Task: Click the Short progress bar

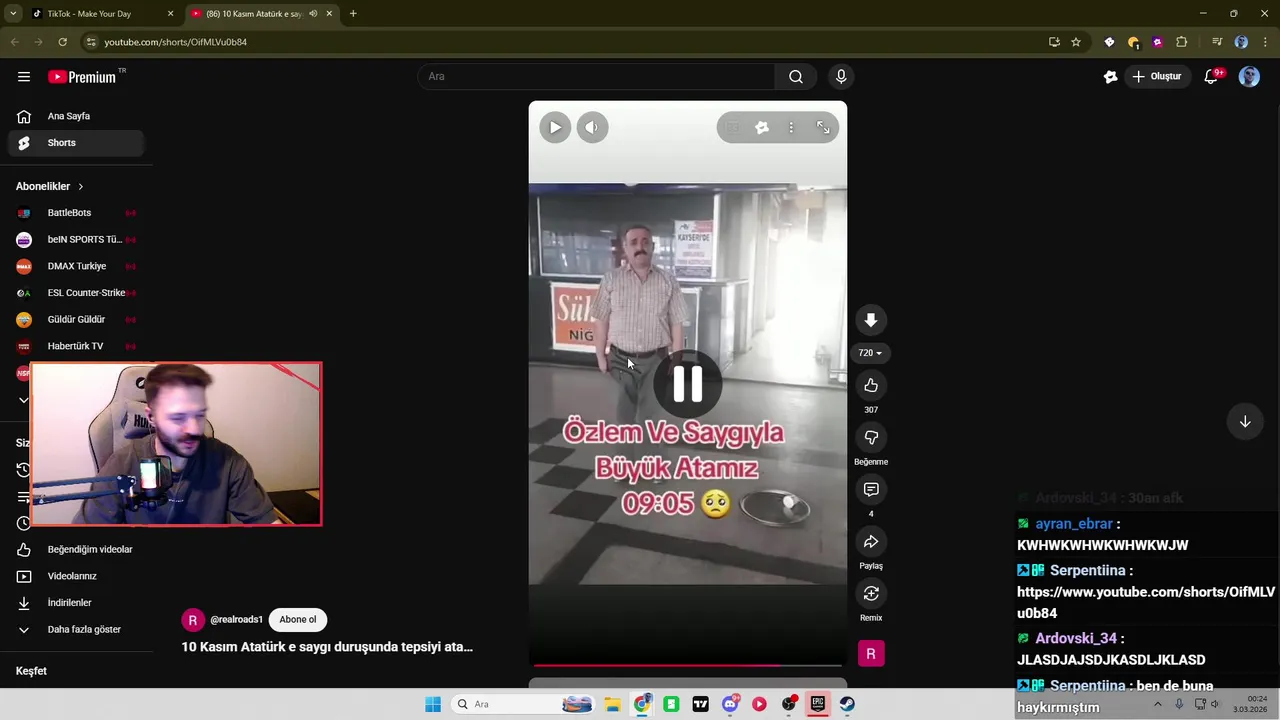Action: pos(688,664)
